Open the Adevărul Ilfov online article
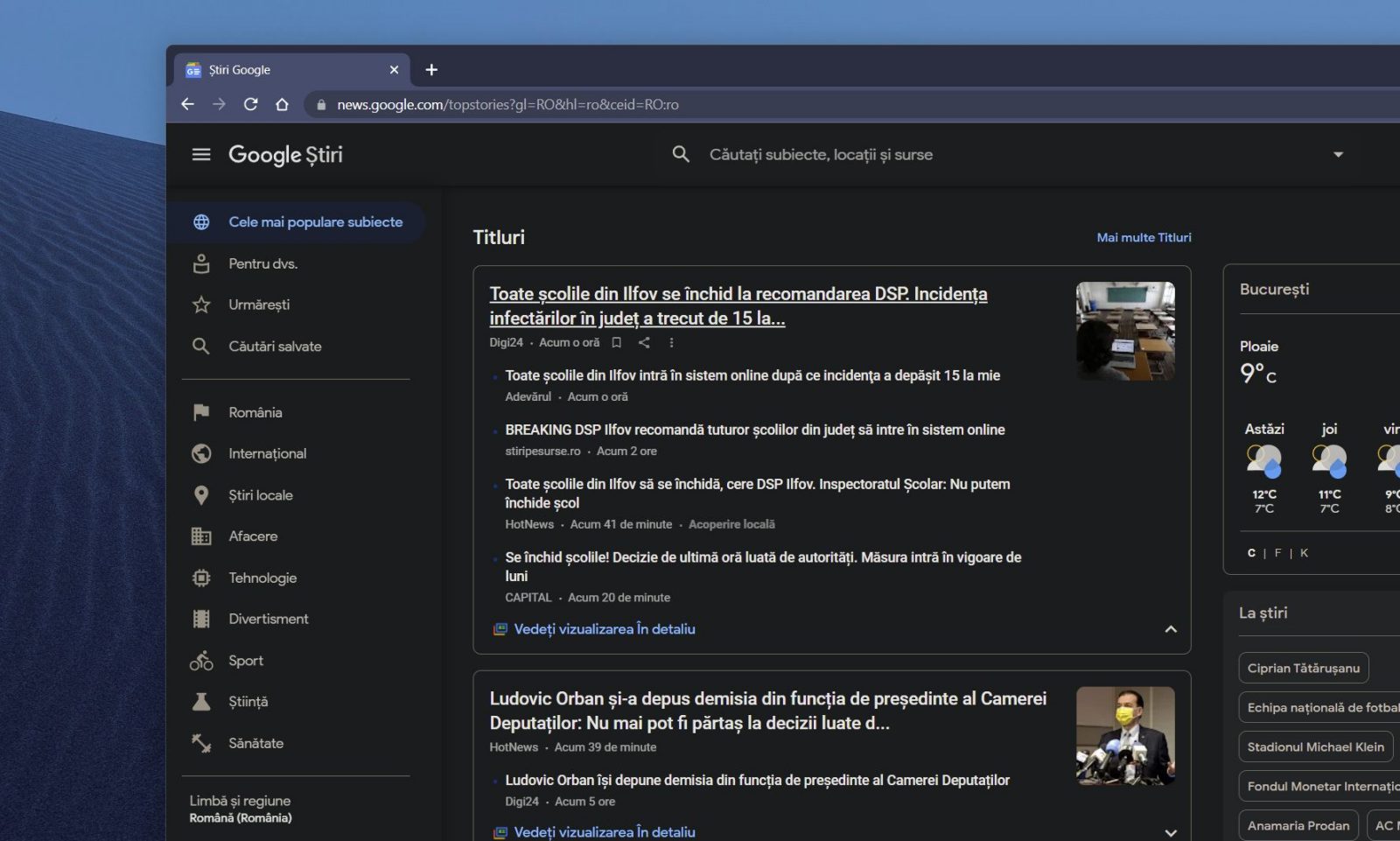Image resolution: width=1400 pixels, height=841 pixels. 752,375
